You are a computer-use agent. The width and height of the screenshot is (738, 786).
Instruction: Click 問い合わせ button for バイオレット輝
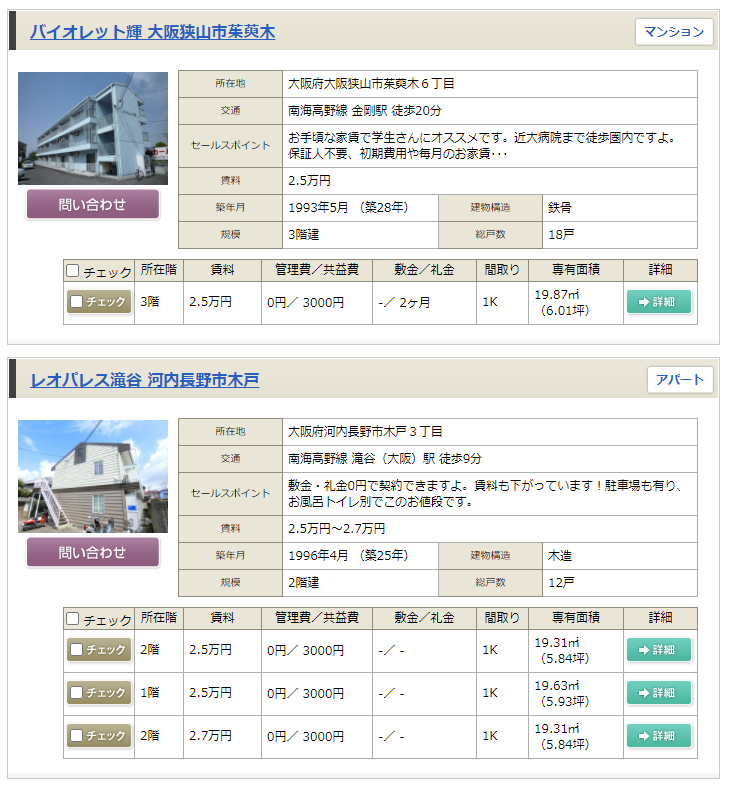93,205
